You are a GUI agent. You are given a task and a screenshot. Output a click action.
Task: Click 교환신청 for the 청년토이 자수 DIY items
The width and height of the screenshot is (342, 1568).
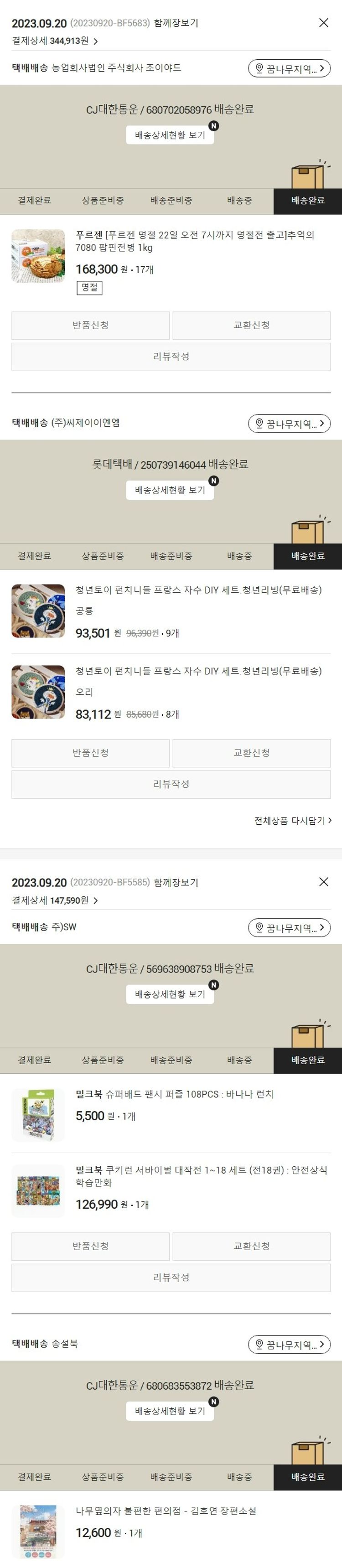tap(251, 752)
